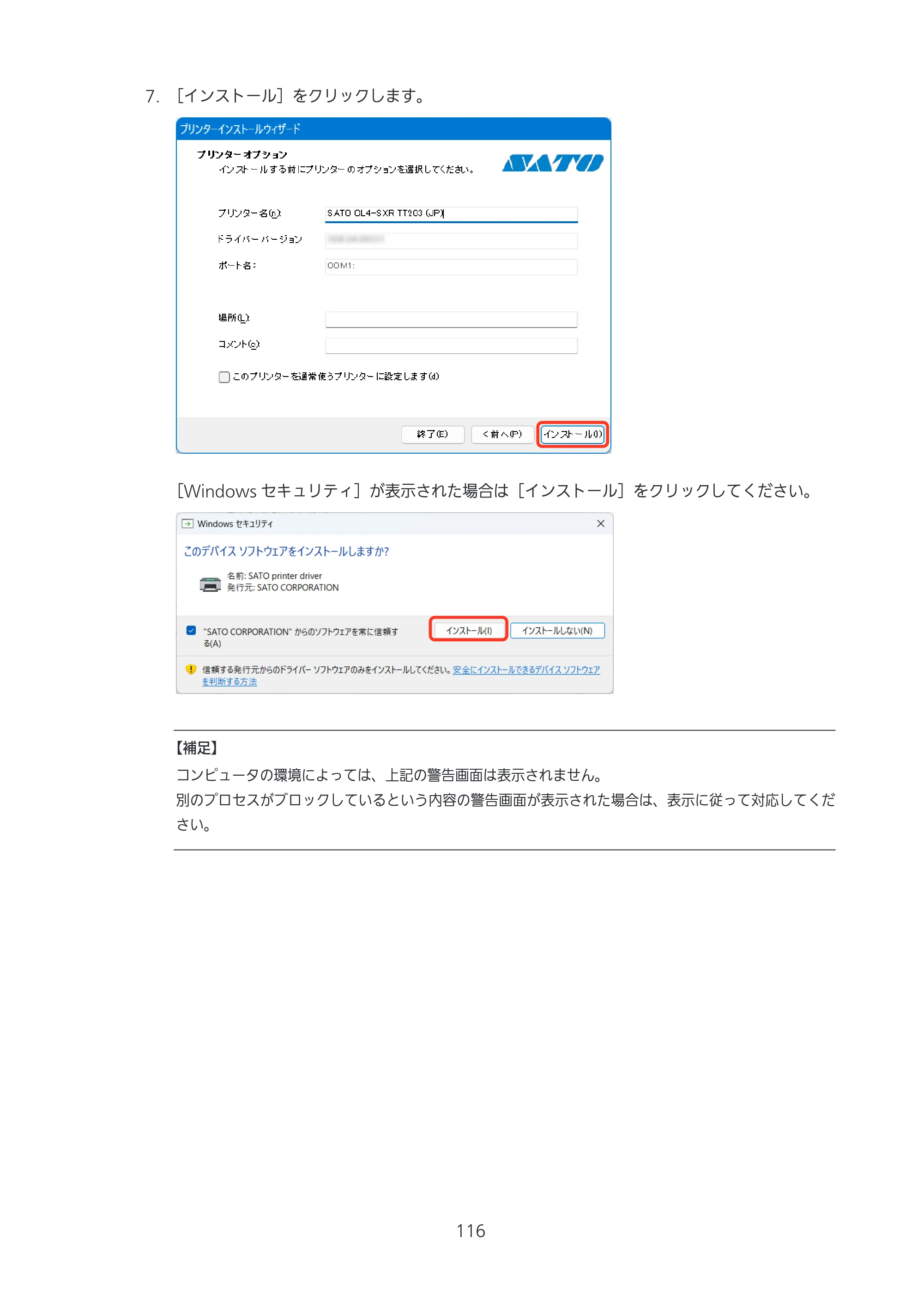
Task: Click the page number 116
Action: [x=471, y=1231]
